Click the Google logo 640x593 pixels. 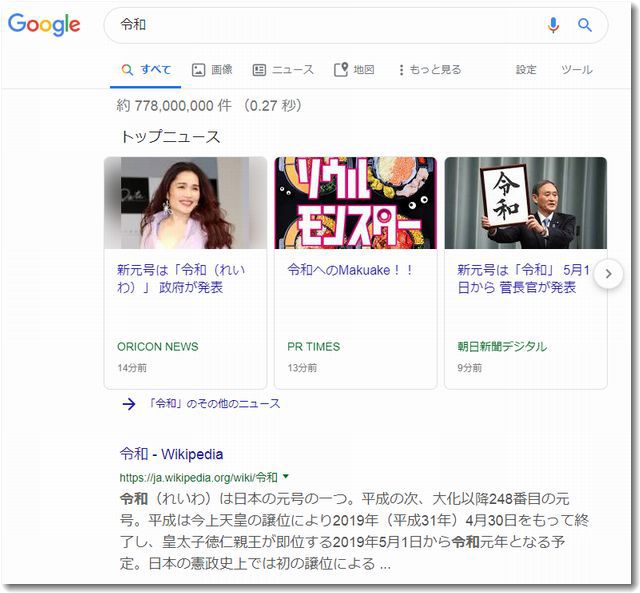[44, 24]
